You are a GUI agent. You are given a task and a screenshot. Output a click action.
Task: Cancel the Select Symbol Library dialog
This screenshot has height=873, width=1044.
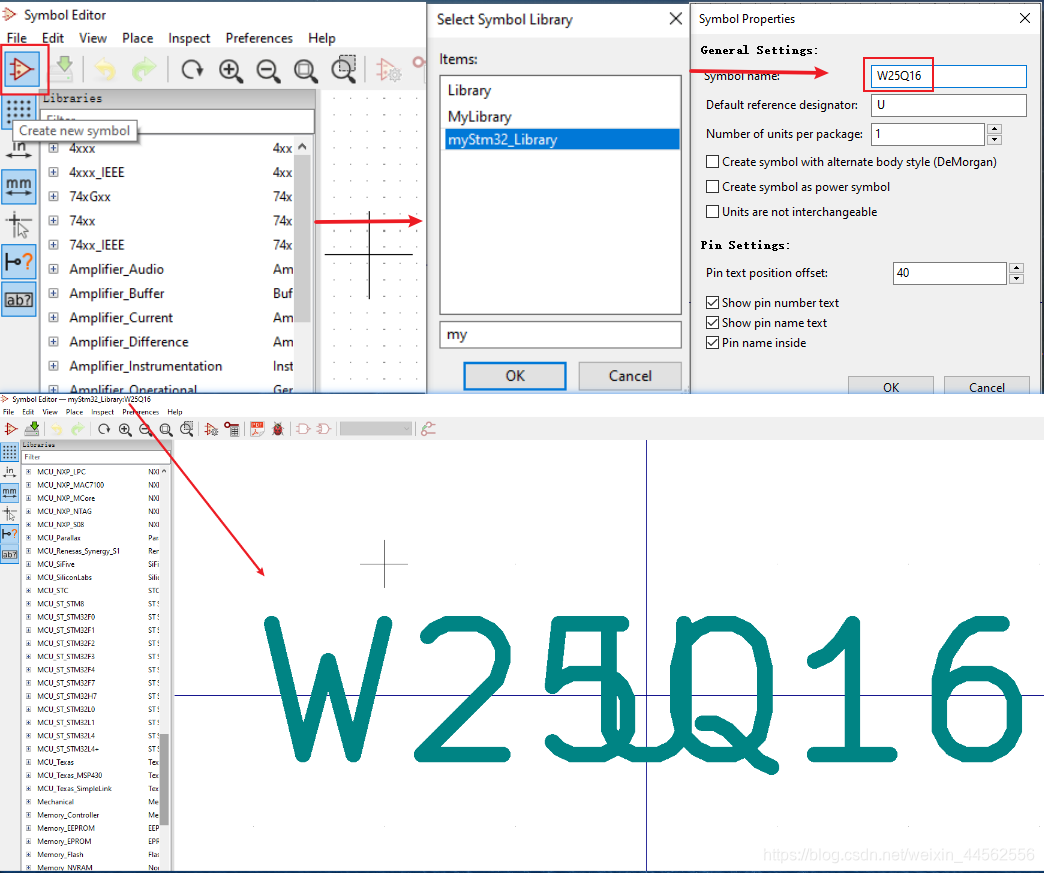[x=630, y=376]
